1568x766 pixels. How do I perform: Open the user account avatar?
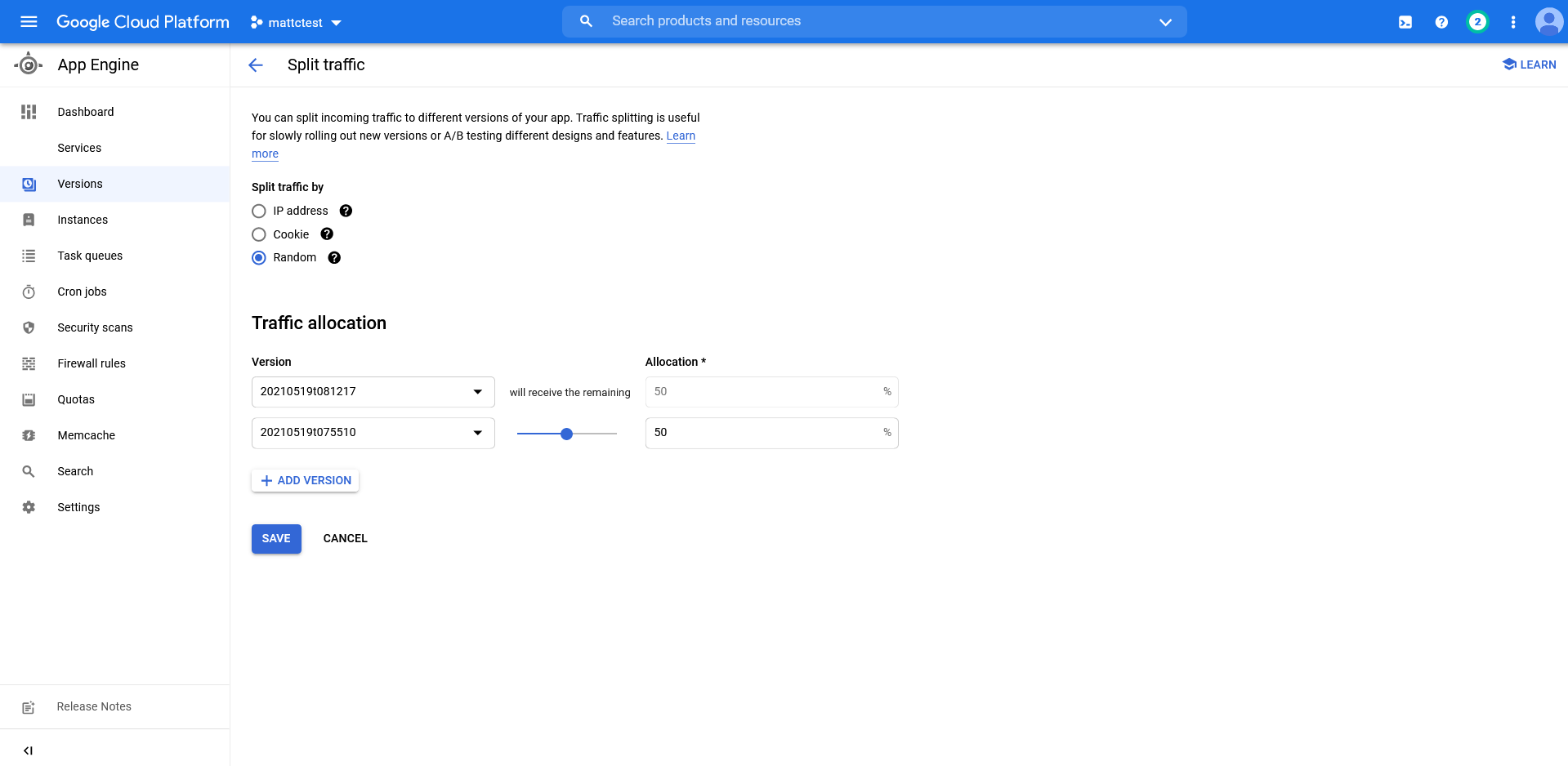click(x=1548, y=22)
